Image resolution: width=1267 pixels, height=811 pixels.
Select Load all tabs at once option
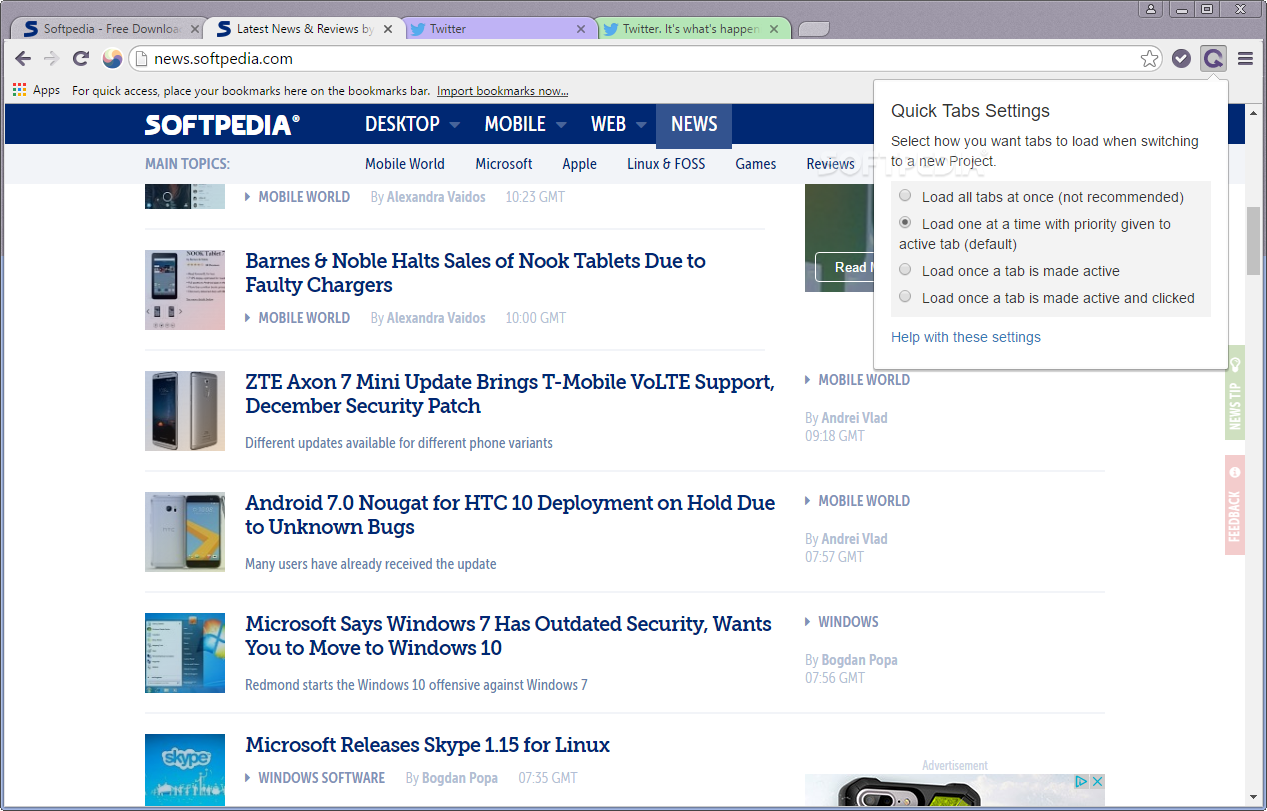click(x=905, y=196)
